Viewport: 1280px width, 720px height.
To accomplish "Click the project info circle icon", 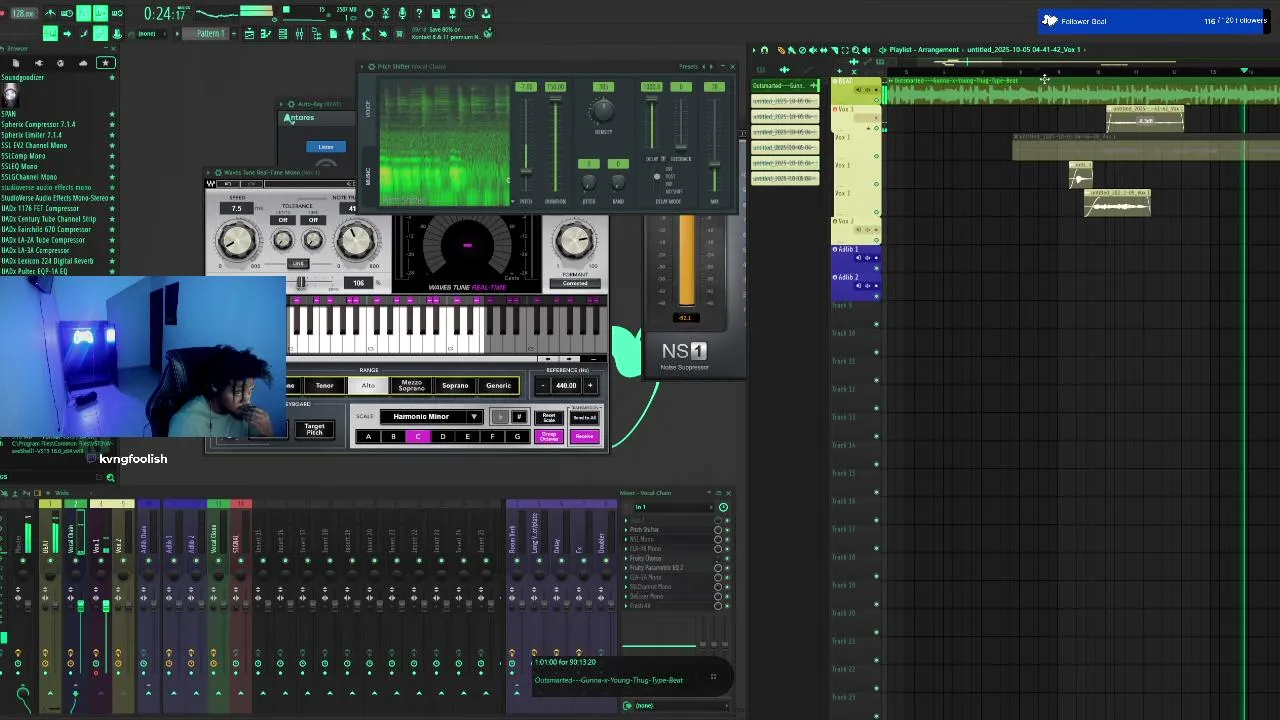I will coord(469,13).
